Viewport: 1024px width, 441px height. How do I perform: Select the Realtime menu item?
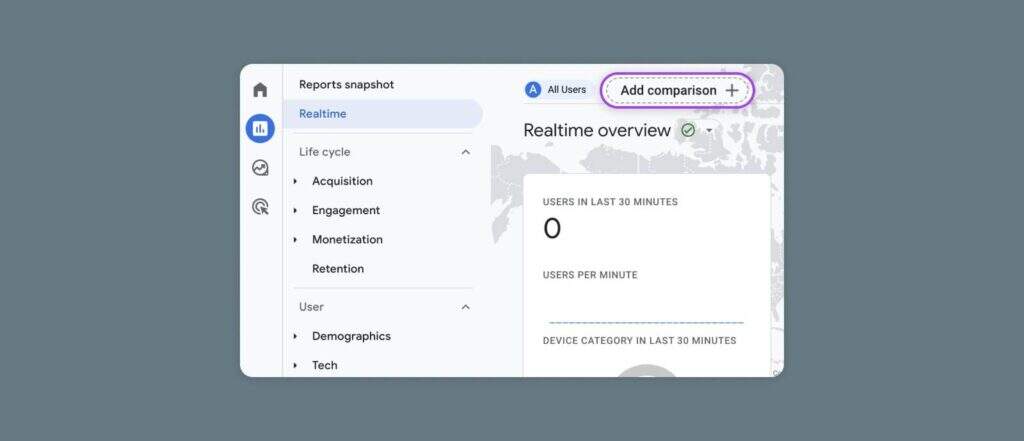click(x=322, y=114)
